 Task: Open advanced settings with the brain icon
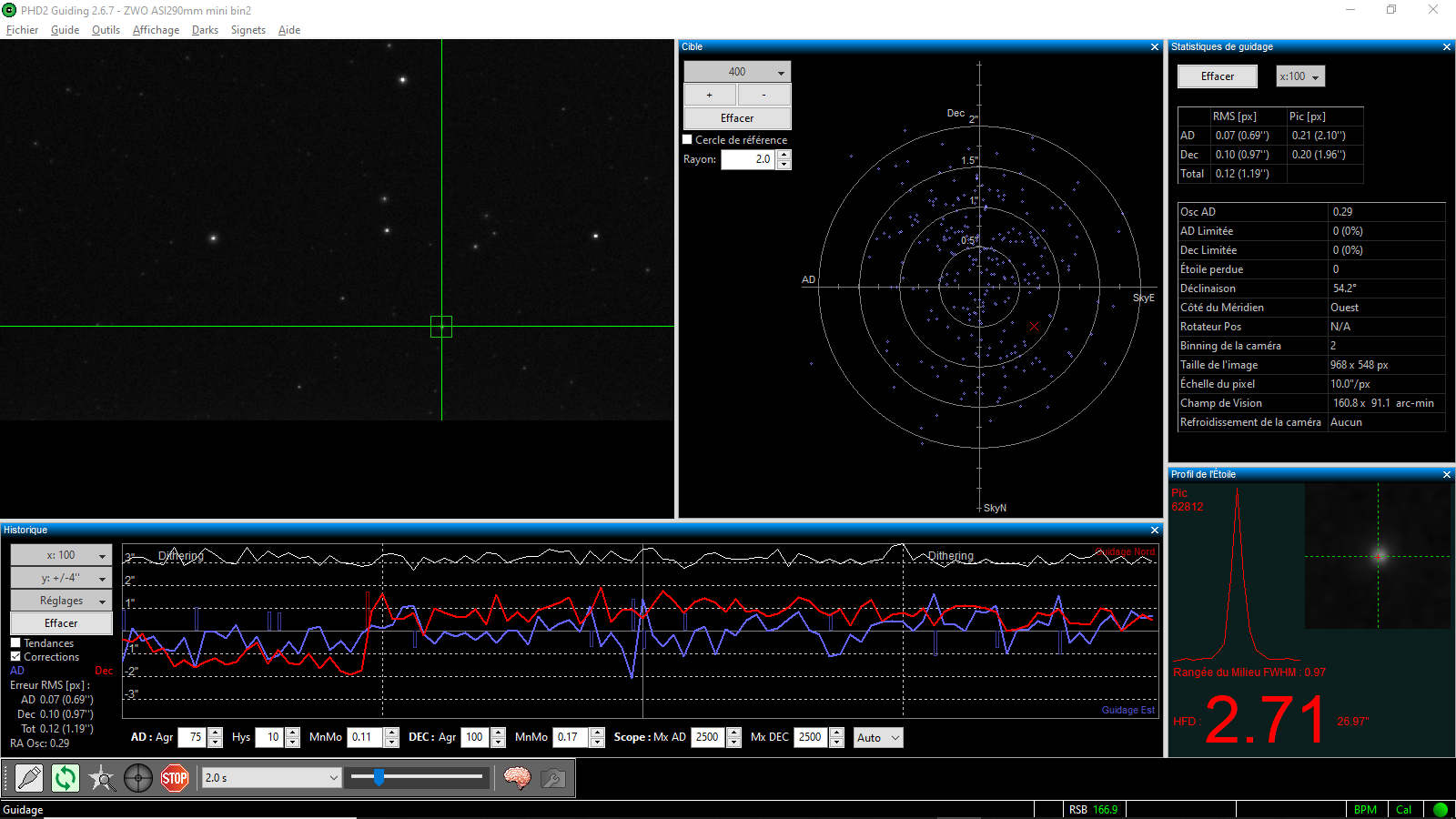[x=517, y=778]
